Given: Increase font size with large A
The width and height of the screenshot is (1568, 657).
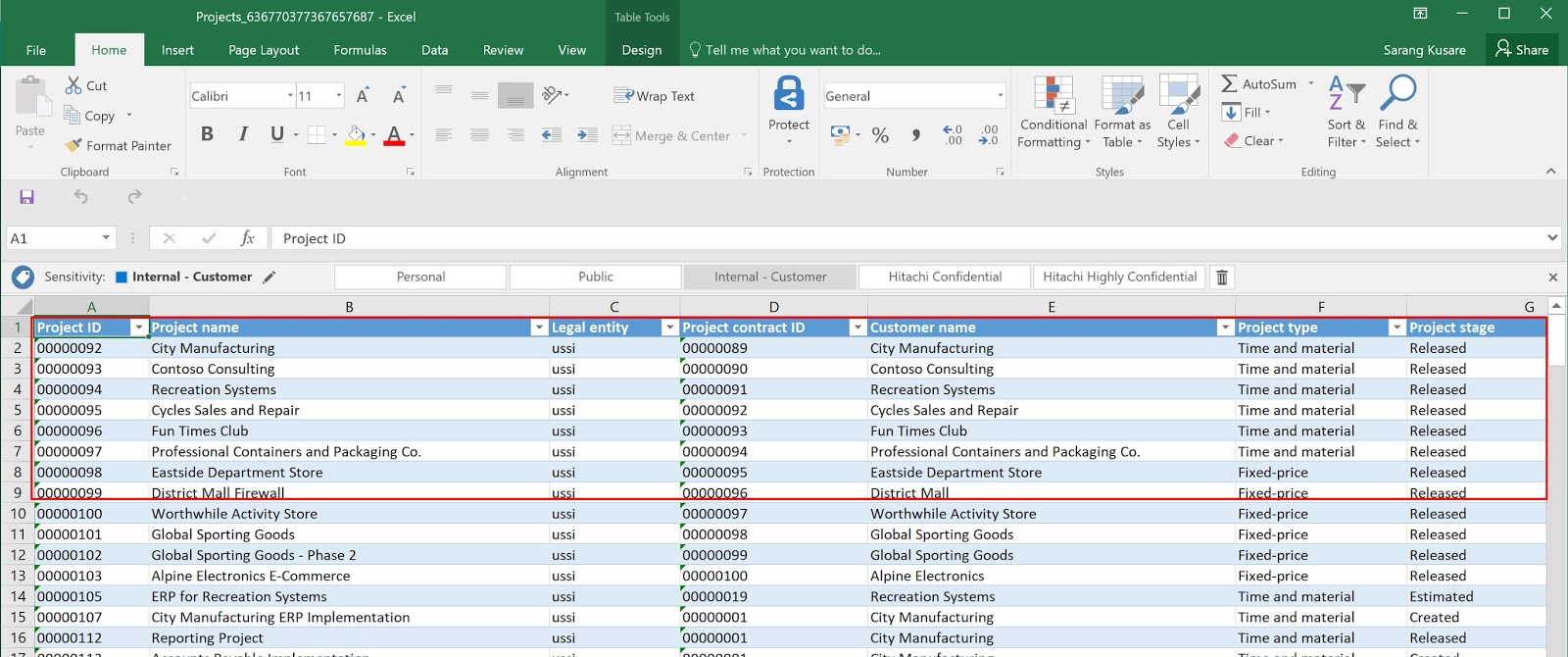Looking at the screenshot, I should click(x=363, y=95).
